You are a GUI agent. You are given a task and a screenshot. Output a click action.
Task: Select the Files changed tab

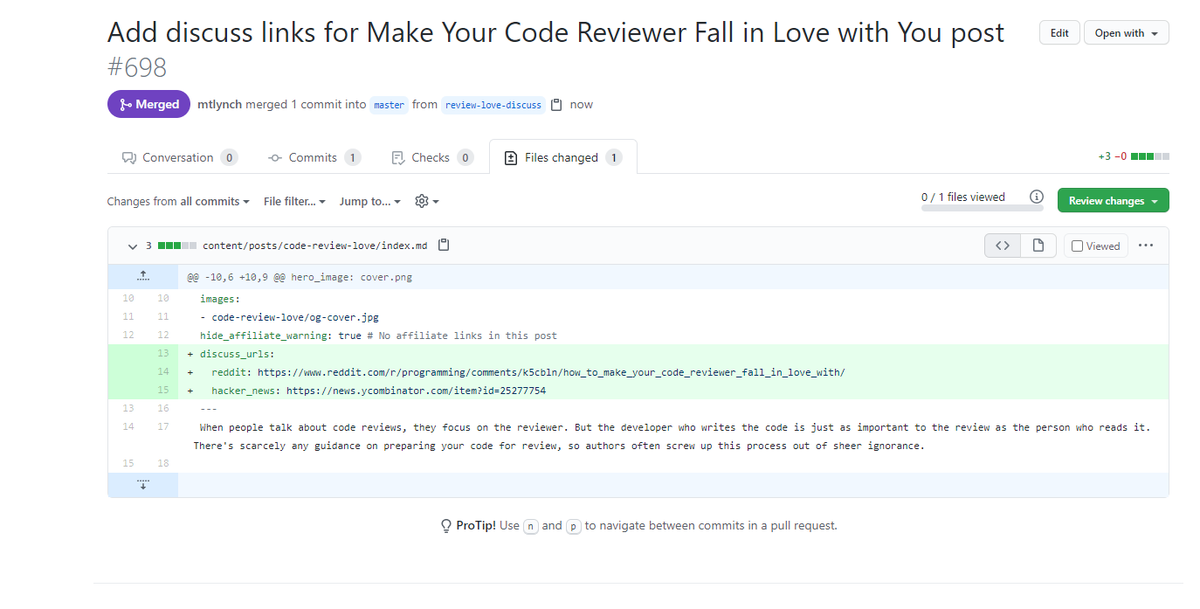563,157
